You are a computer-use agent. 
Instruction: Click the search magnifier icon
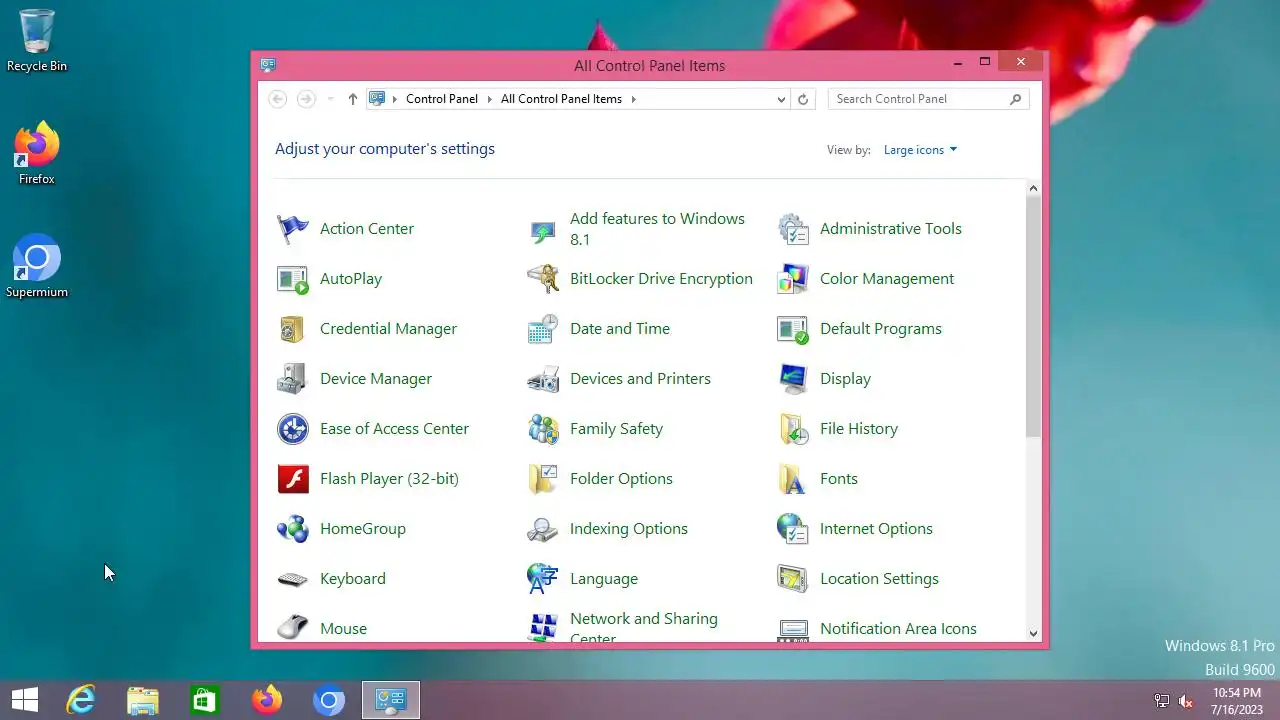tap(1015, 99)
